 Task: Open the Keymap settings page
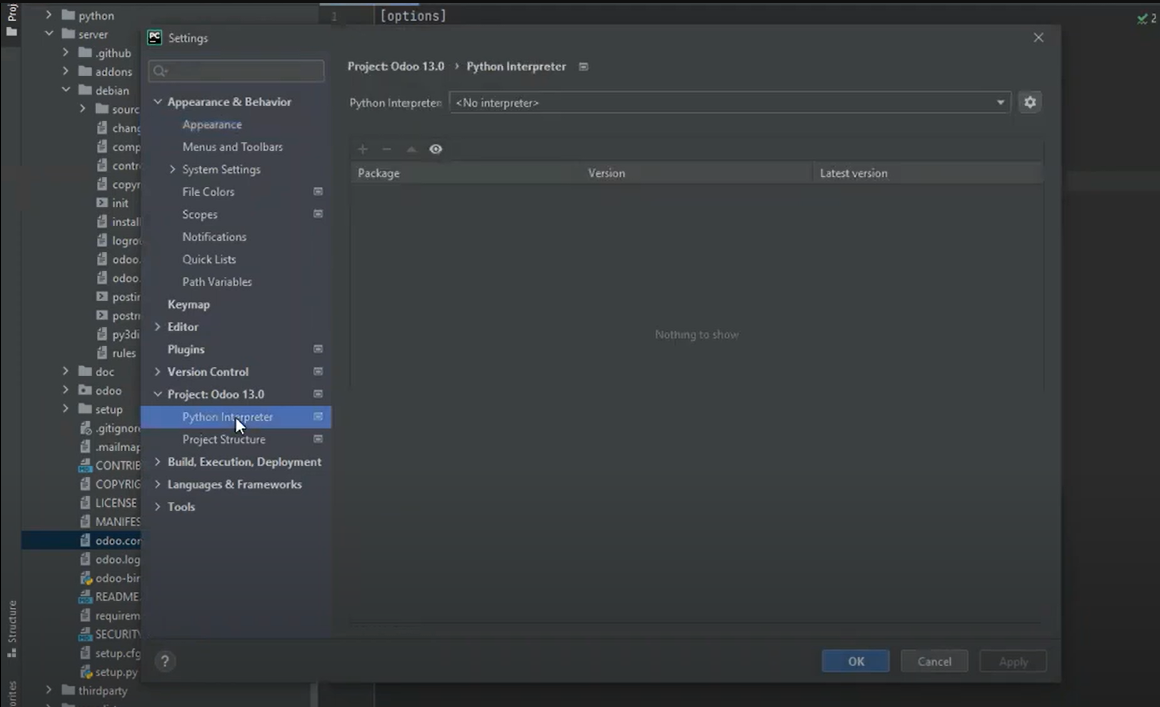188,304
